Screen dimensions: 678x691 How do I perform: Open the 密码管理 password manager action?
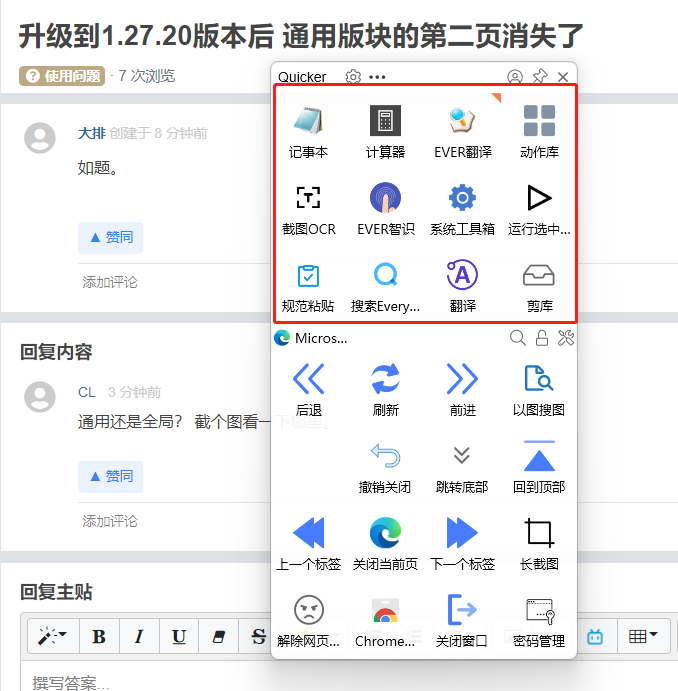539,621
